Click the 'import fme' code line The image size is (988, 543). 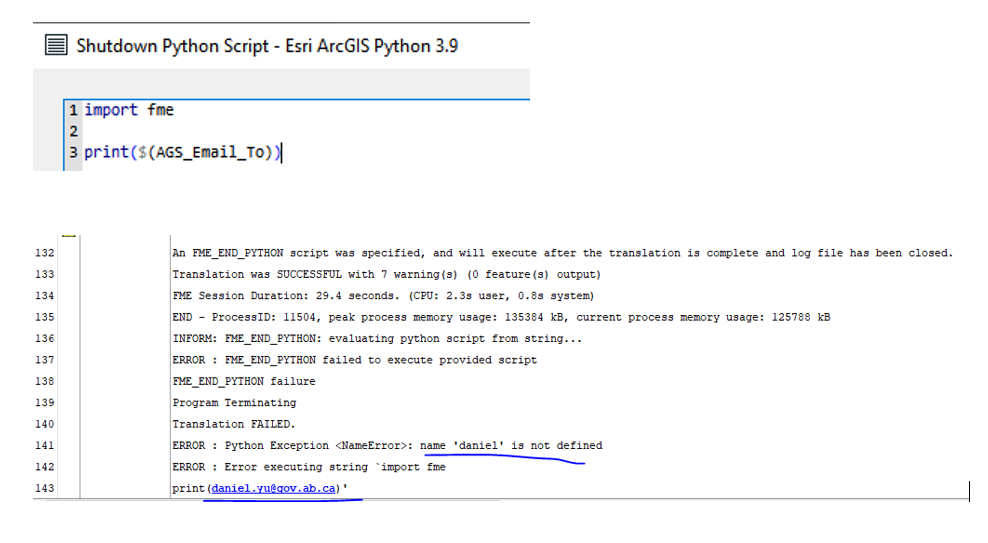pos(129,110)
